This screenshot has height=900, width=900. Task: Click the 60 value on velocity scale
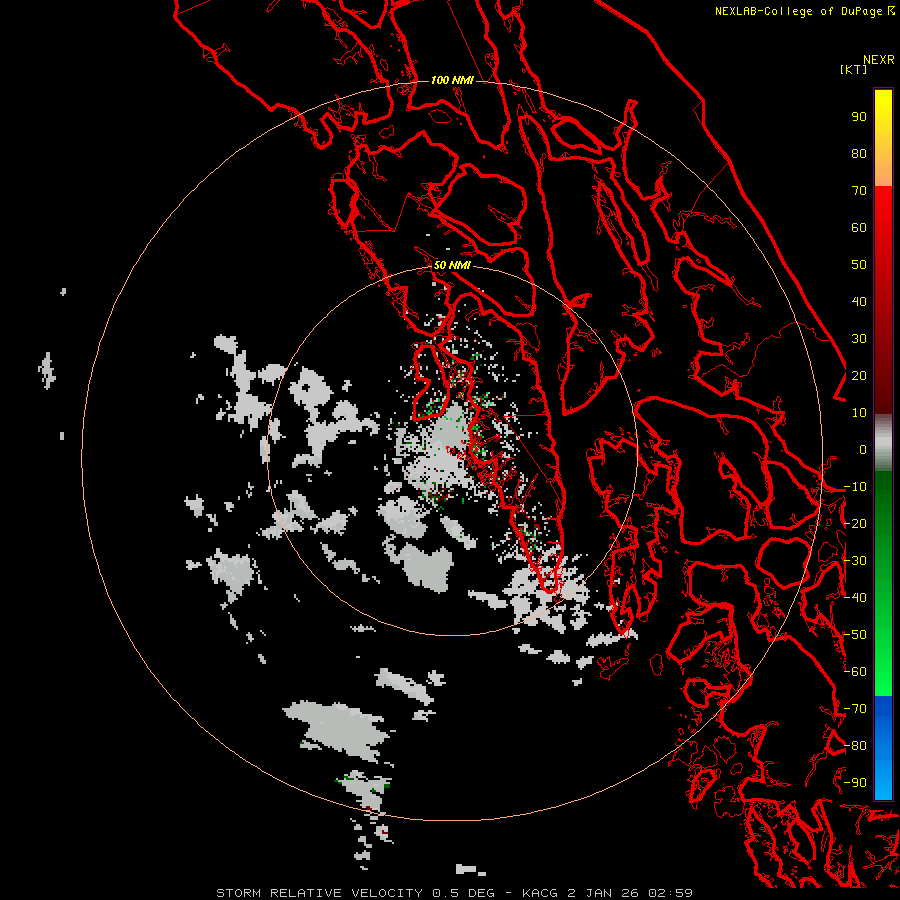coord(859,227)
